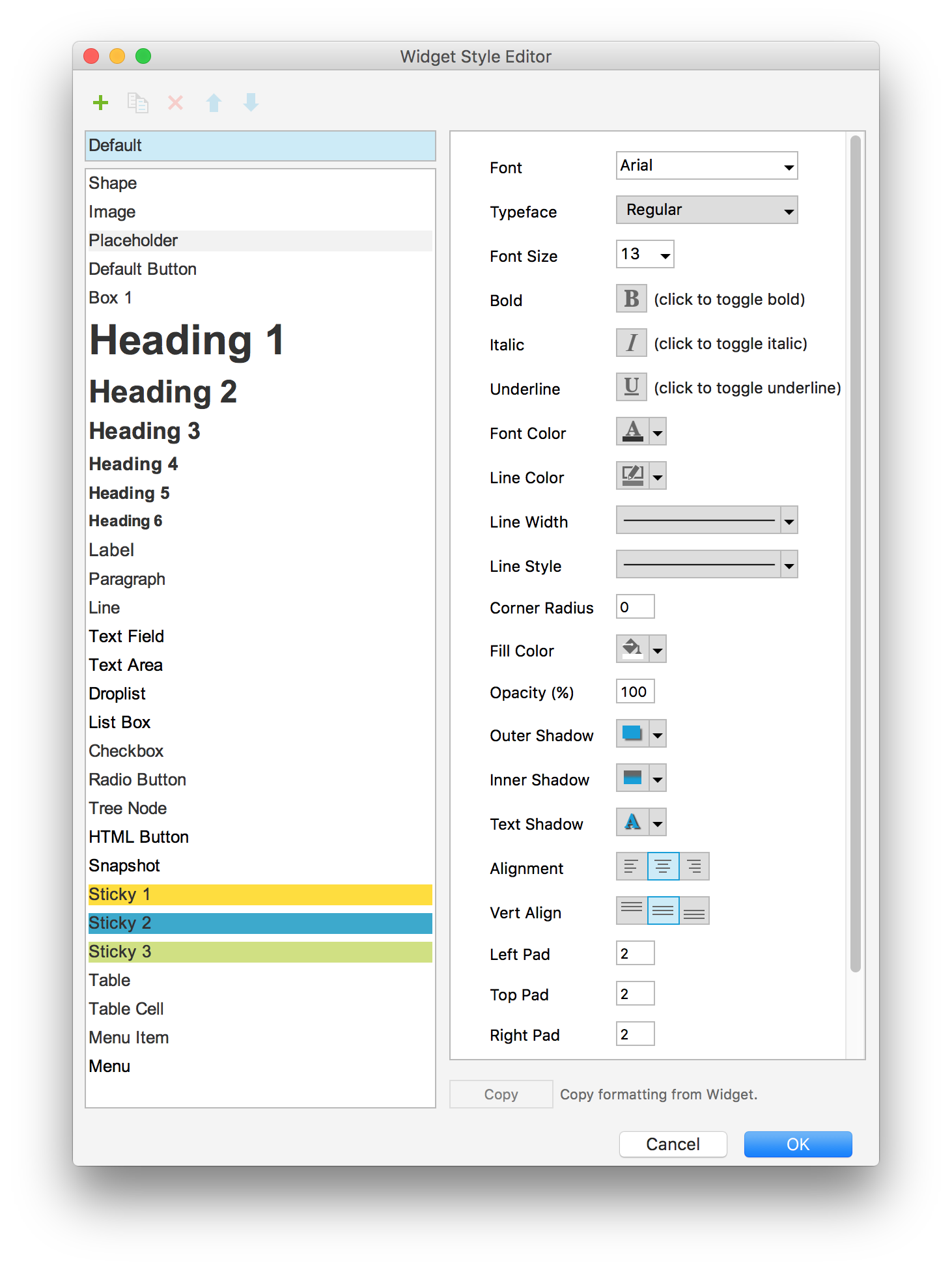Expand the Text Shadow dropdown arrow
The width and height of the screenshot is (952, 1270).
(658, 822)
